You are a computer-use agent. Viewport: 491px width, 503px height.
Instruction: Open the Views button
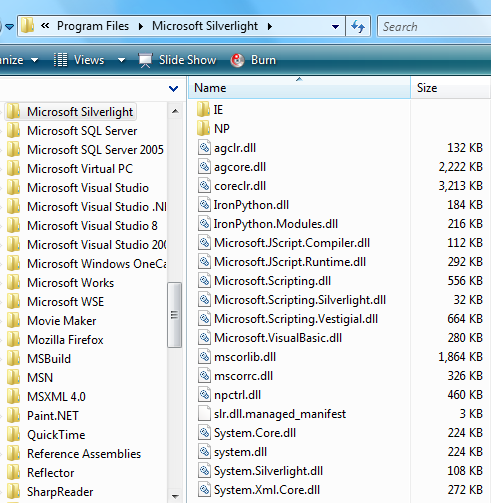tap(79, 60)
